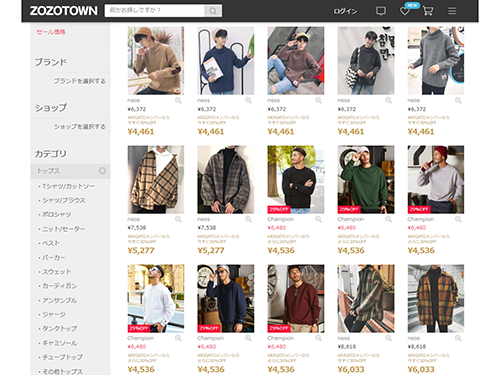Open the hamburger menu in header

point(452,11)
